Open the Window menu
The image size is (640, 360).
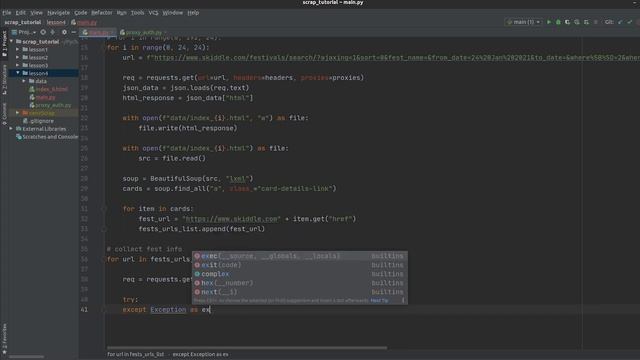coord(173,13)
